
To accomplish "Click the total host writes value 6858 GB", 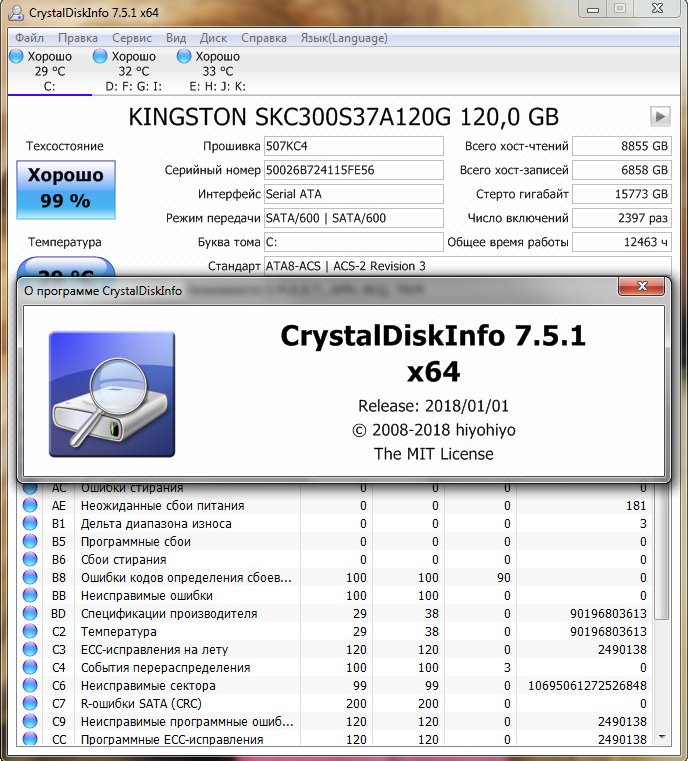I will tap(622, 170).
